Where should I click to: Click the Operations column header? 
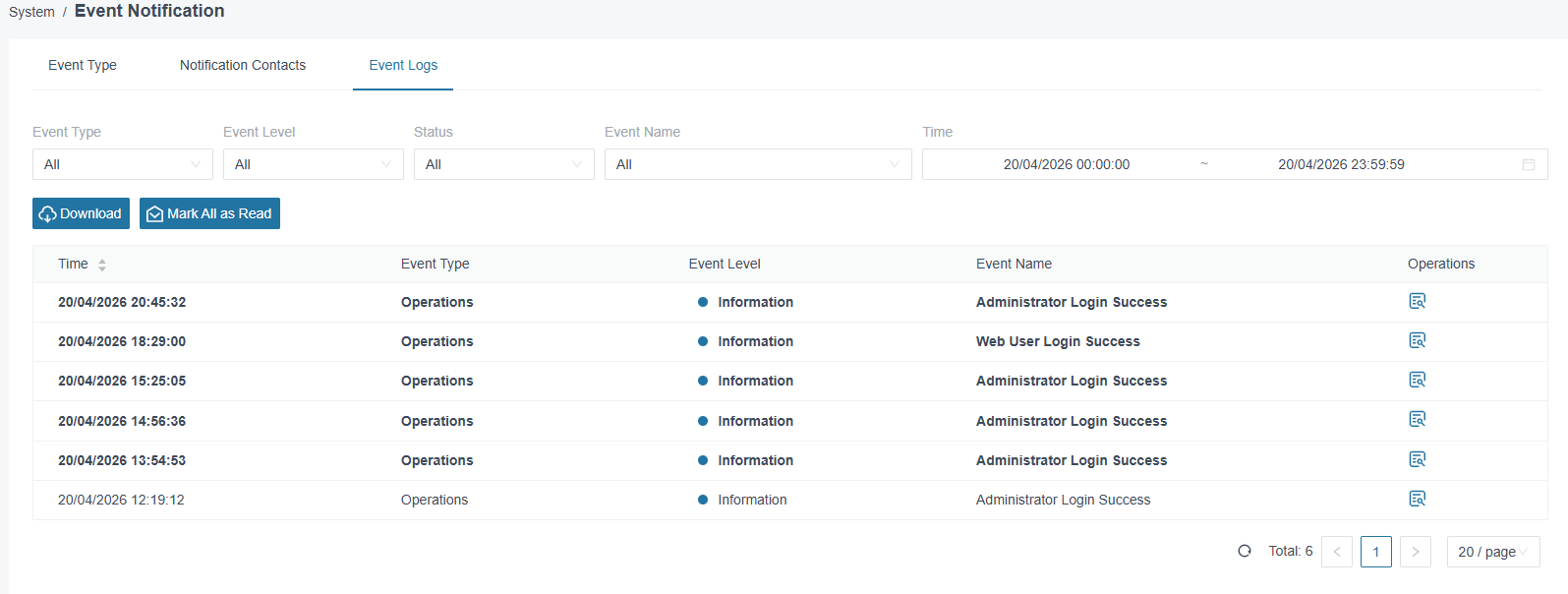click(x=1441, y=264)
